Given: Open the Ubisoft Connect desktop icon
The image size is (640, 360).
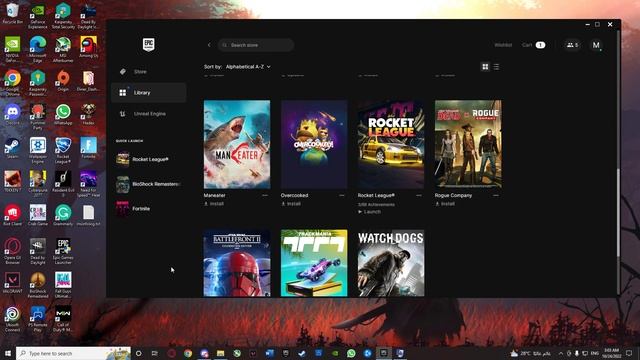Looking at the screenshot, I should click(13, 319).
